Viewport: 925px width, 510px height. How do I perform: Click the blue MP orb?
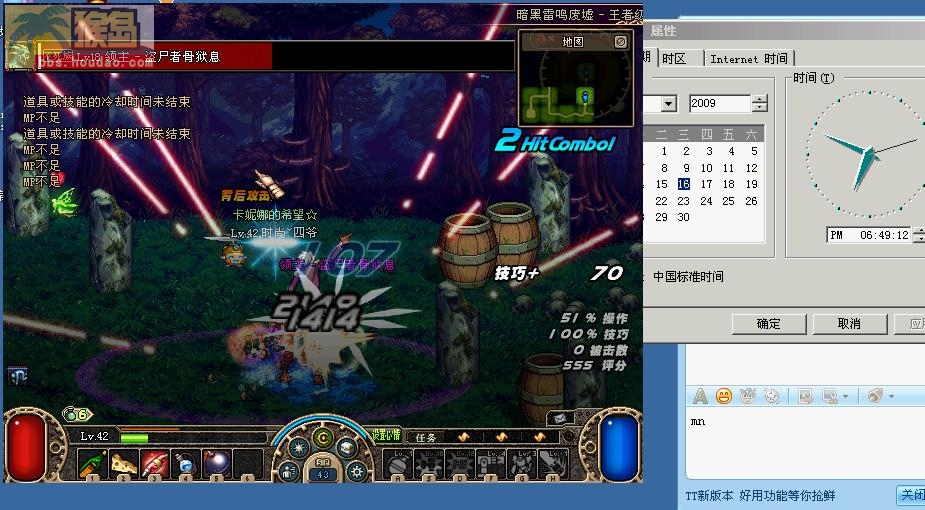pyautogui.click(x=619, y=447)
